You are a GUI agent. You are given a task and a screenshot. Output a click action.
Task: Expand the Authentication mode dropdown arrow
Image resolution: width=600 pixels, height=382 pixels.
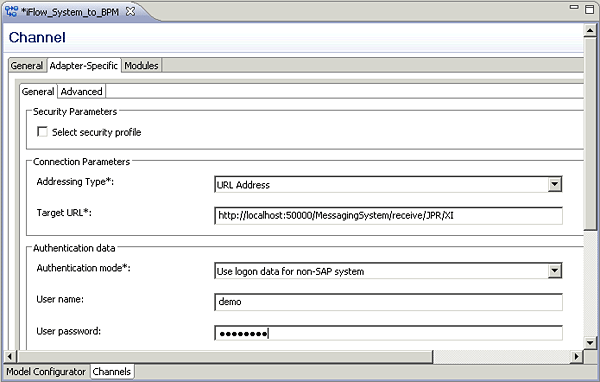click(554, 271)
